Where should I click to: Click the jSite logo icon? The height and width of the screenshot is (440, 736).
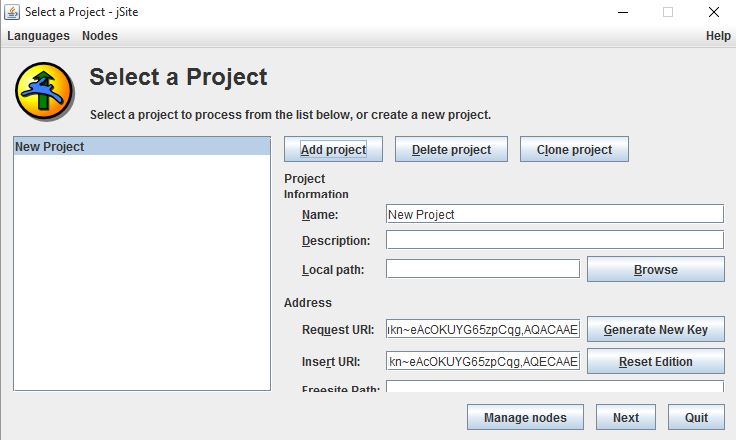pyautogui.click(x=45, y=91)
